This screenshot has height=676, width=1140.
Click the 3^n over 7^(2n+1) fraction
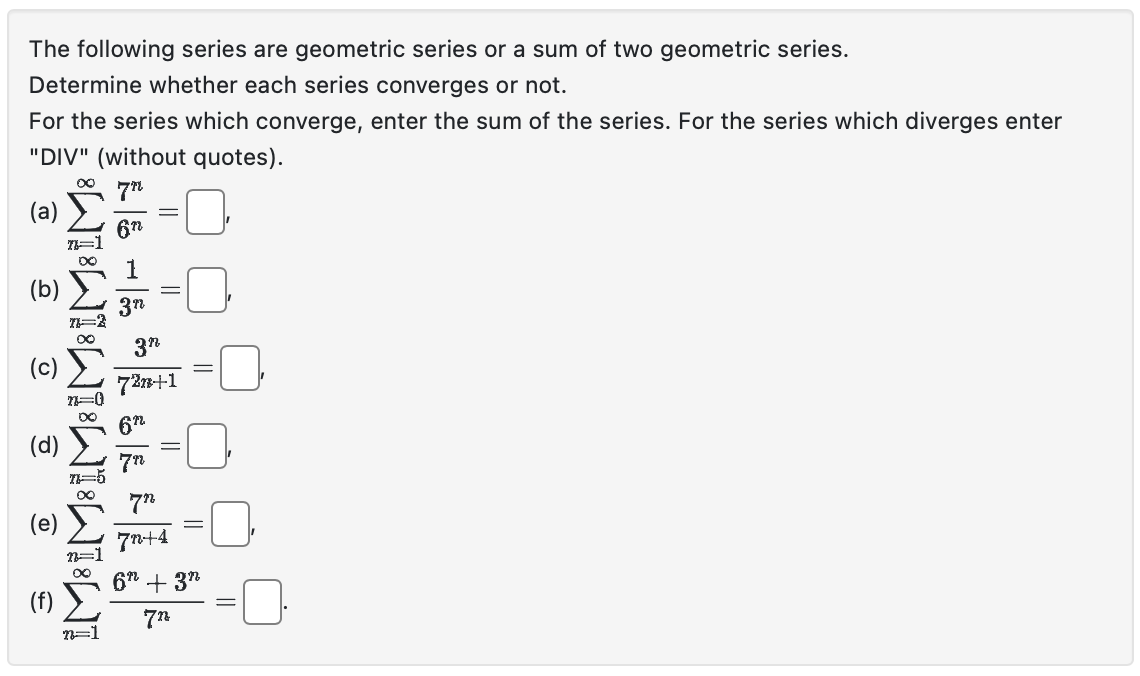tap(148, 367)
